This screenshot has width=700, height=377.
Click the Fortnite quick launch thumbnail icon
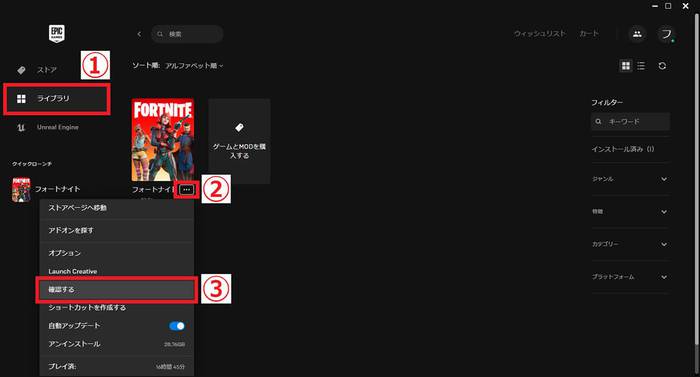pyautogui.click(x=21, y=190)
